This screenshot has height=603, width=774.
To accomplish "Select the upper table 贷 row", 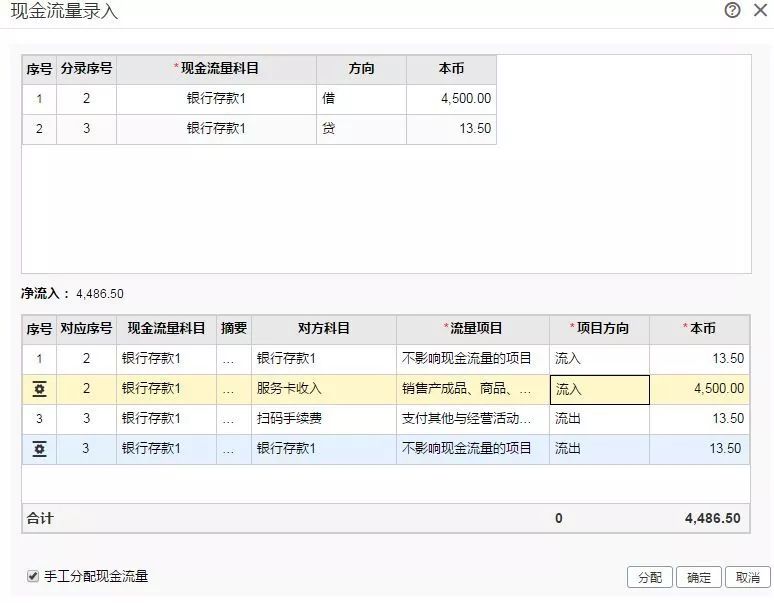I will (258, 129).
